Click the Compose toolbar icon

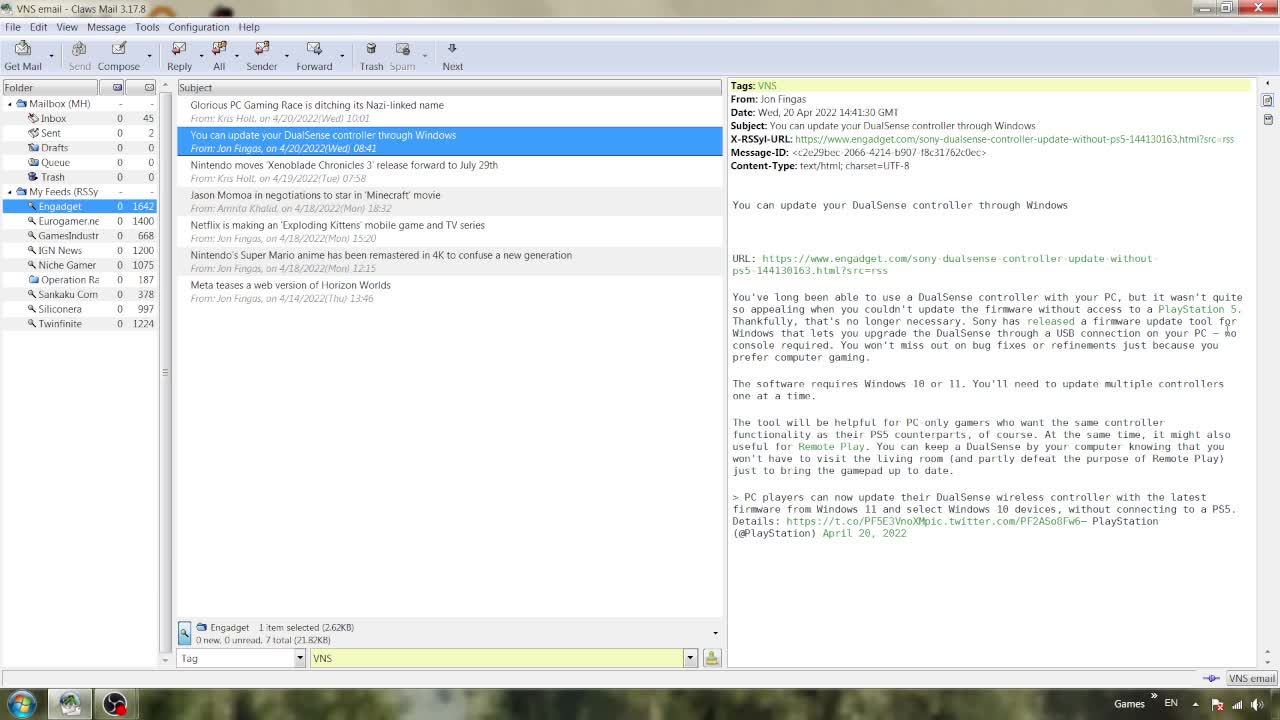pyautogui.click(x=118, y=55)
